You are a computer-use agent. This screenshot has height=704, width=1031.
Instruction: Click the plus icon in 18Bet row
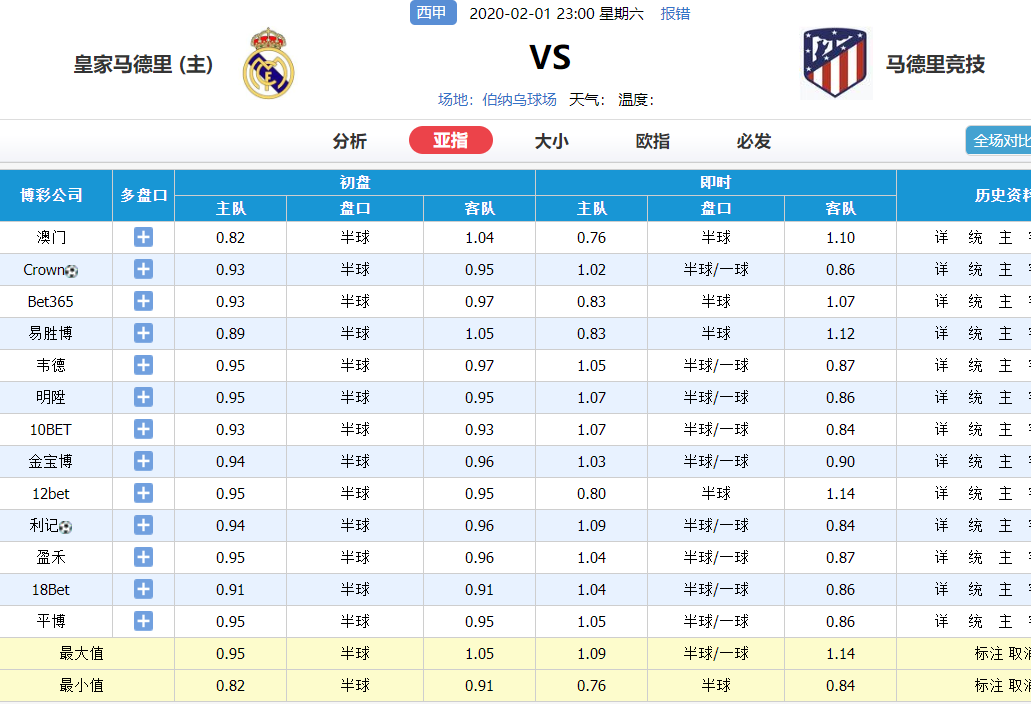pos(143,590)
